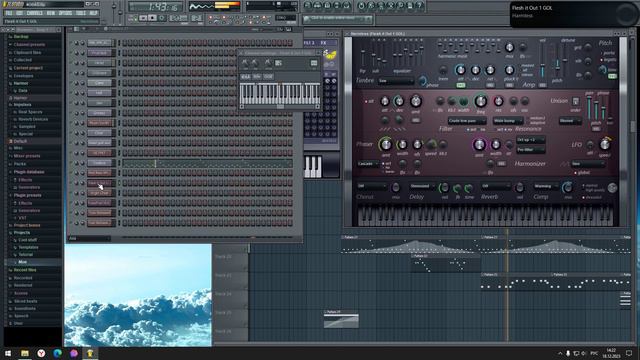
Task: Click the Unison order selector
Action: (x=576, y=101)
